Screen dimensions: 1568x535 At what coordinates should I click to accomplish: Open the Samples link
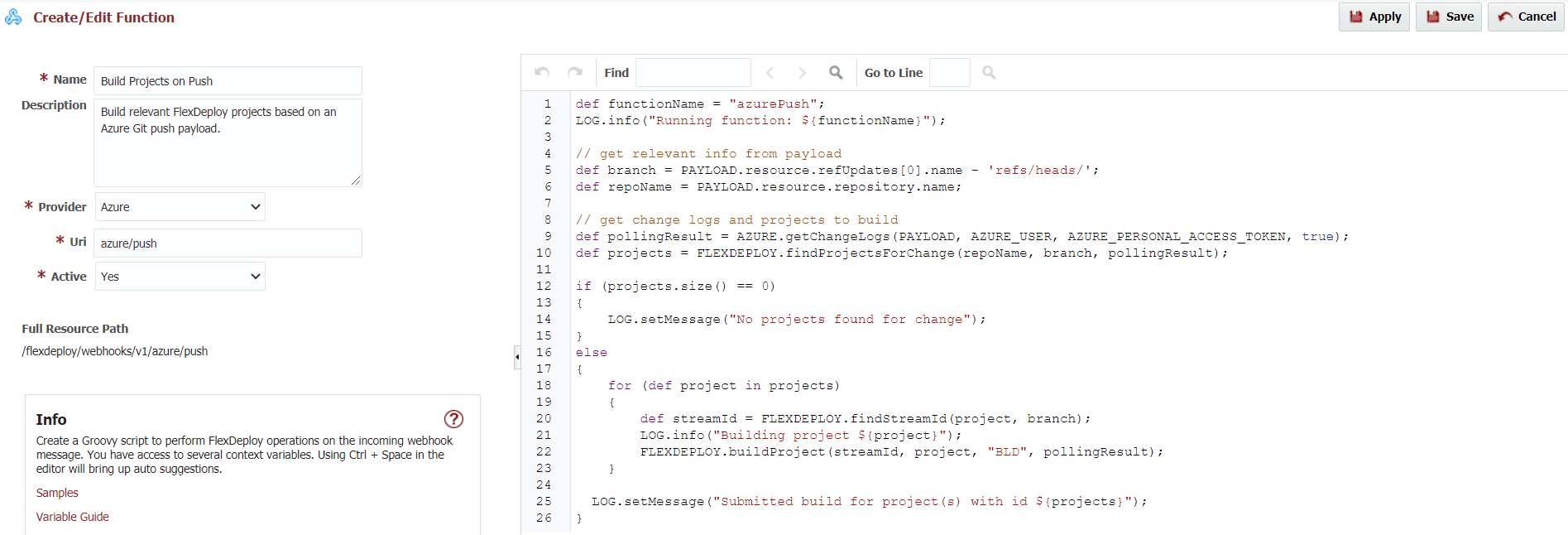(57, 493)
